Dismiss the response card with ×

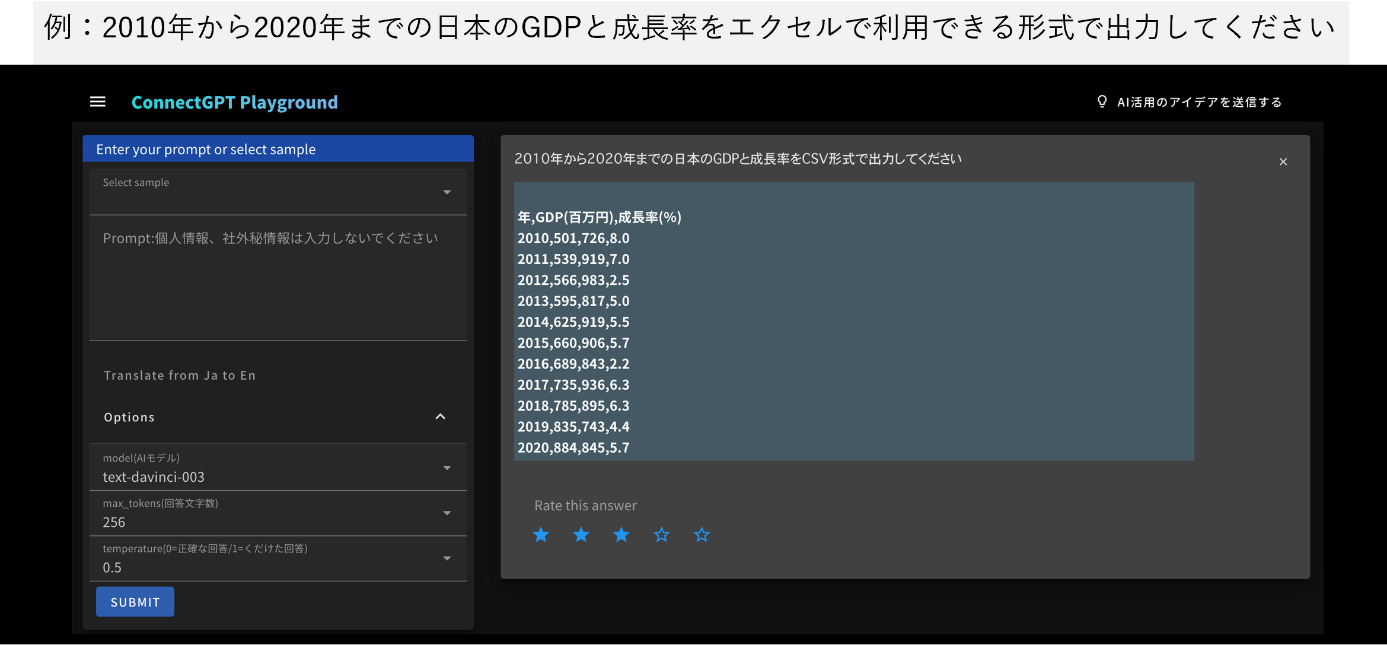1283,161
